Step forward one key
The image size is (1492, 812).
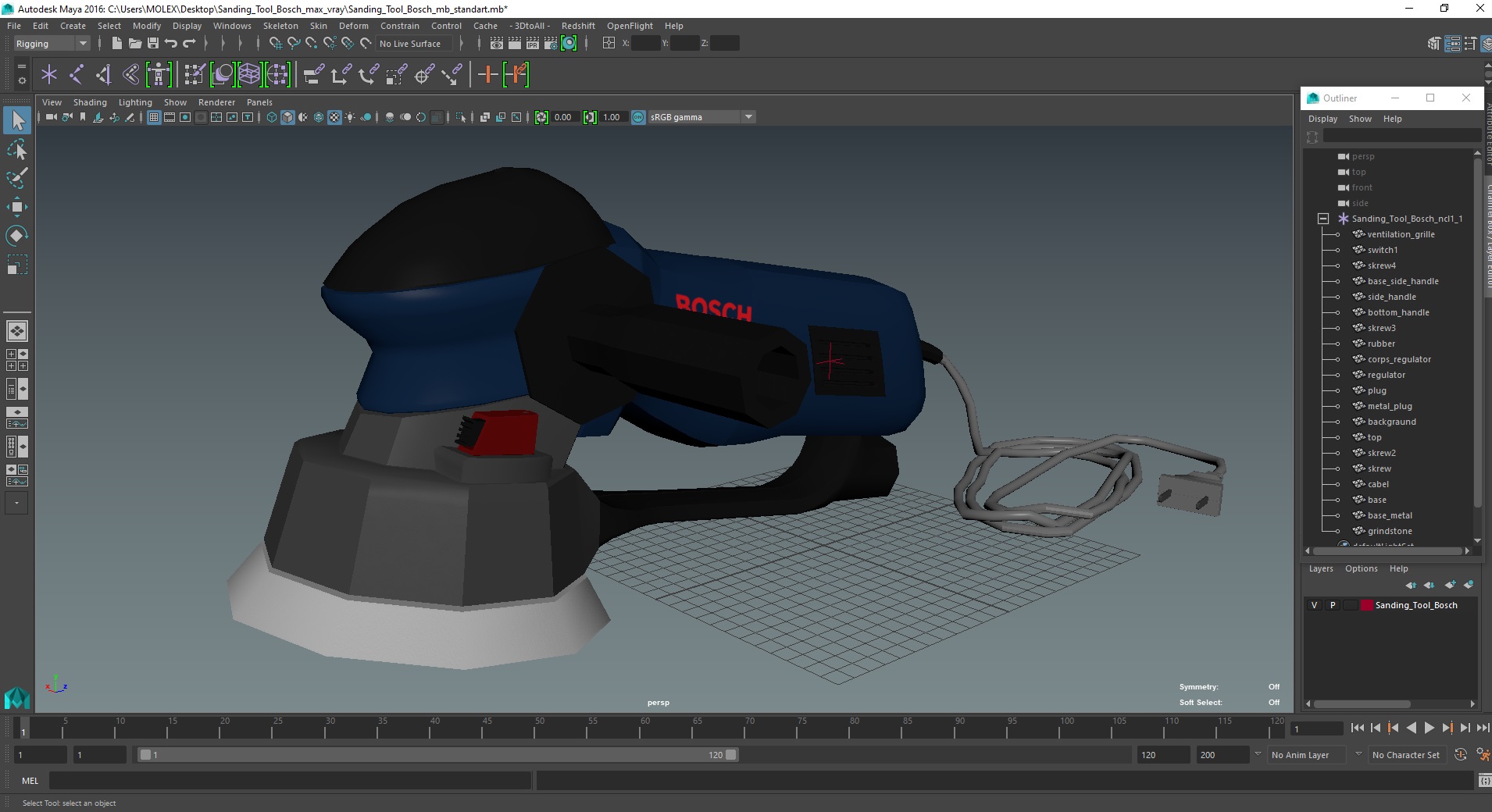tap(1447, 728)
